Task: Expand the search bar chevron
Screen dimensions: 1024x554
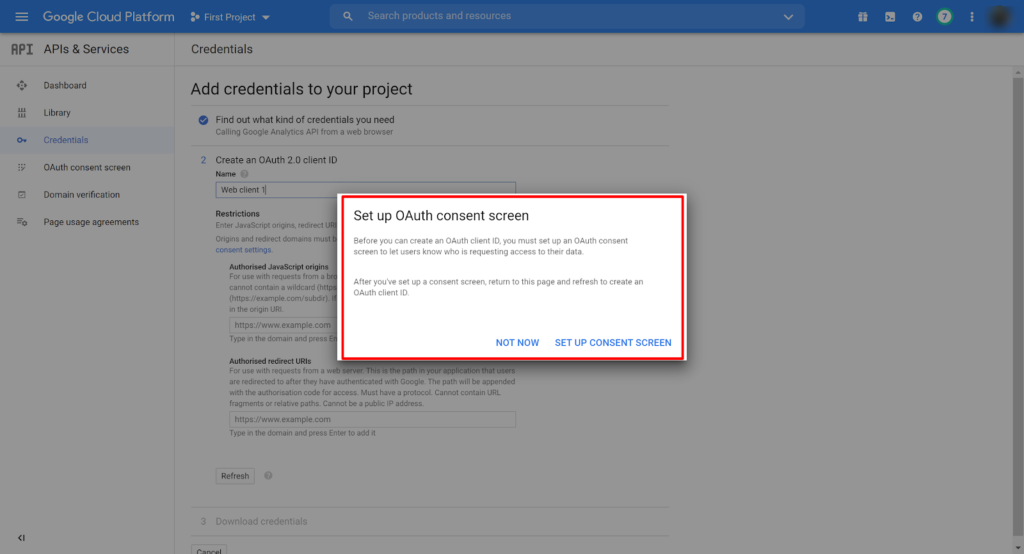Action: pos(788,17)
